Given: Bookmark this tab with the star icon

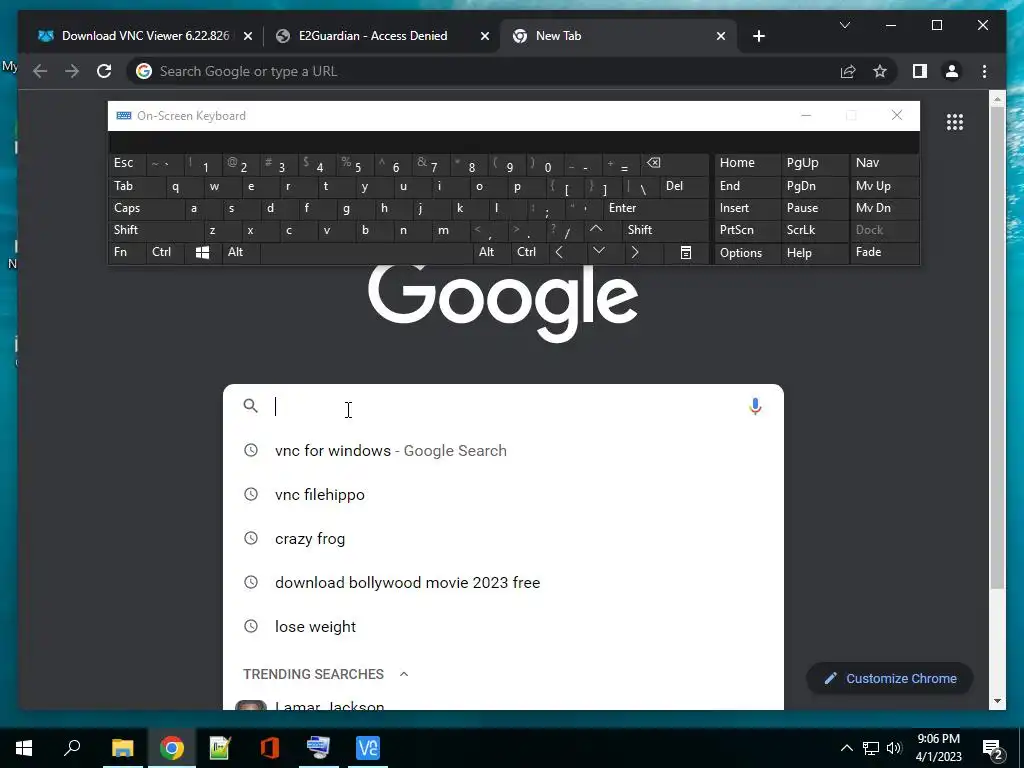Looking at the screenshot, I should (880, 71).
